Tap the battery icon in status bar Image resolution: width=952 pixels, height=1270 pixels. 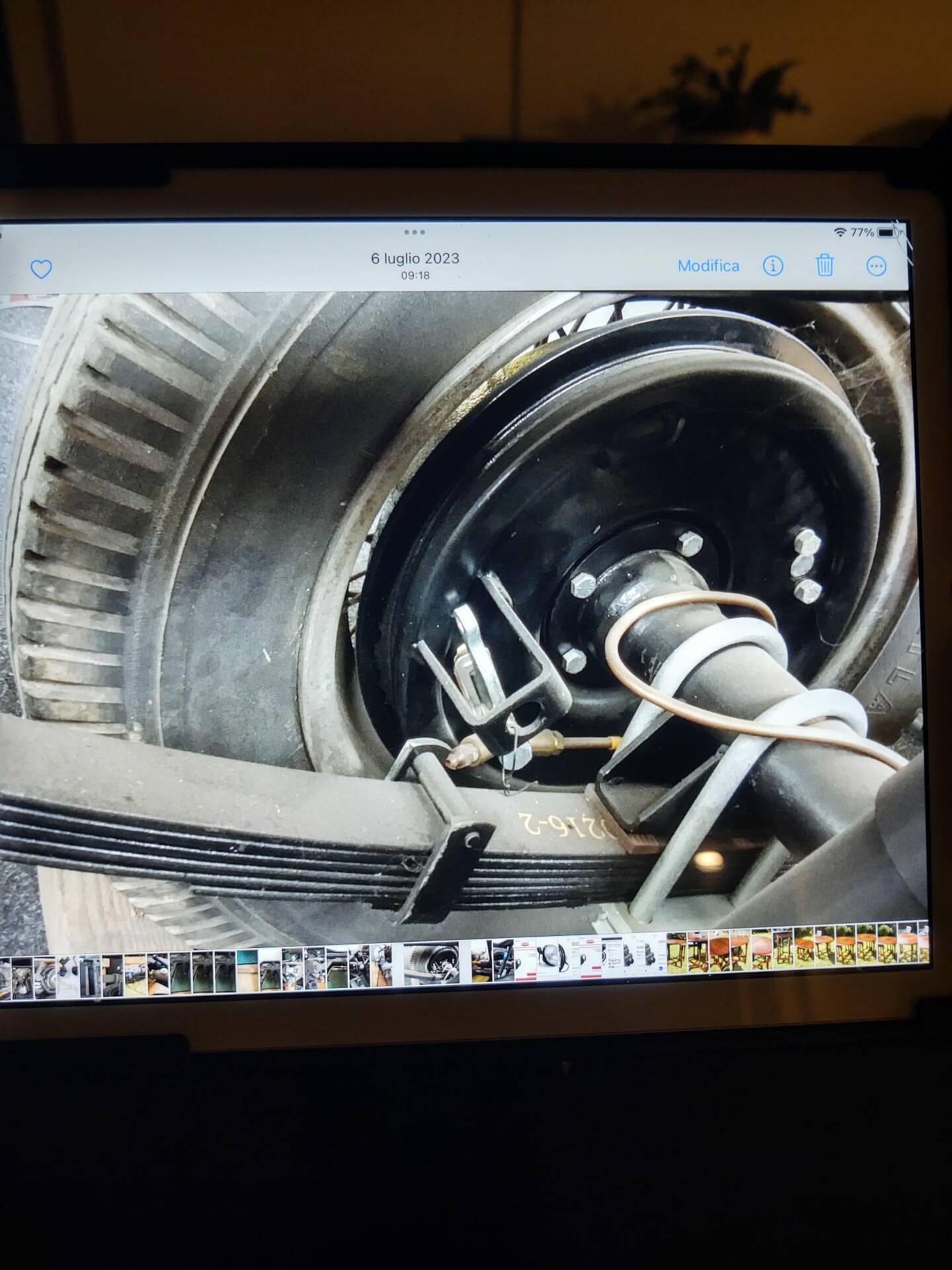click(x=887, y=232)
